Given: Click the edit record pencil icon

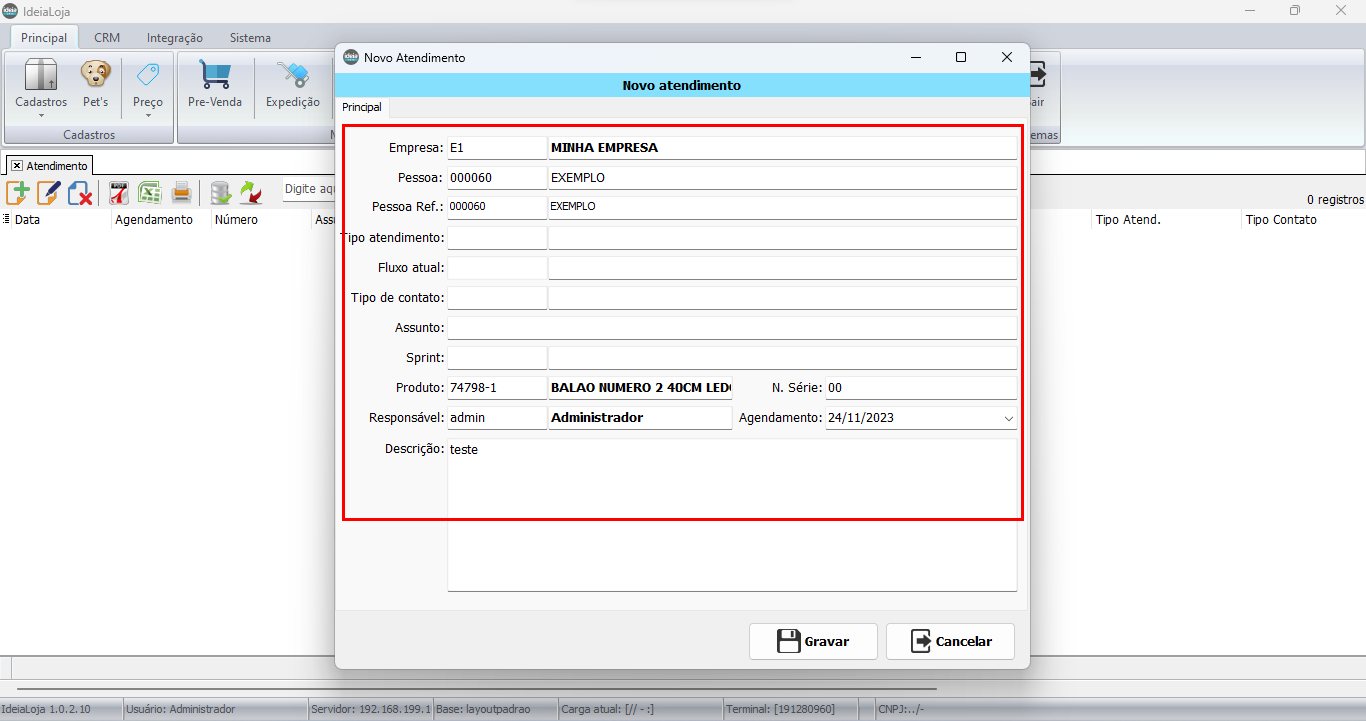Looking at the screenshot, I should pos(49,192).
